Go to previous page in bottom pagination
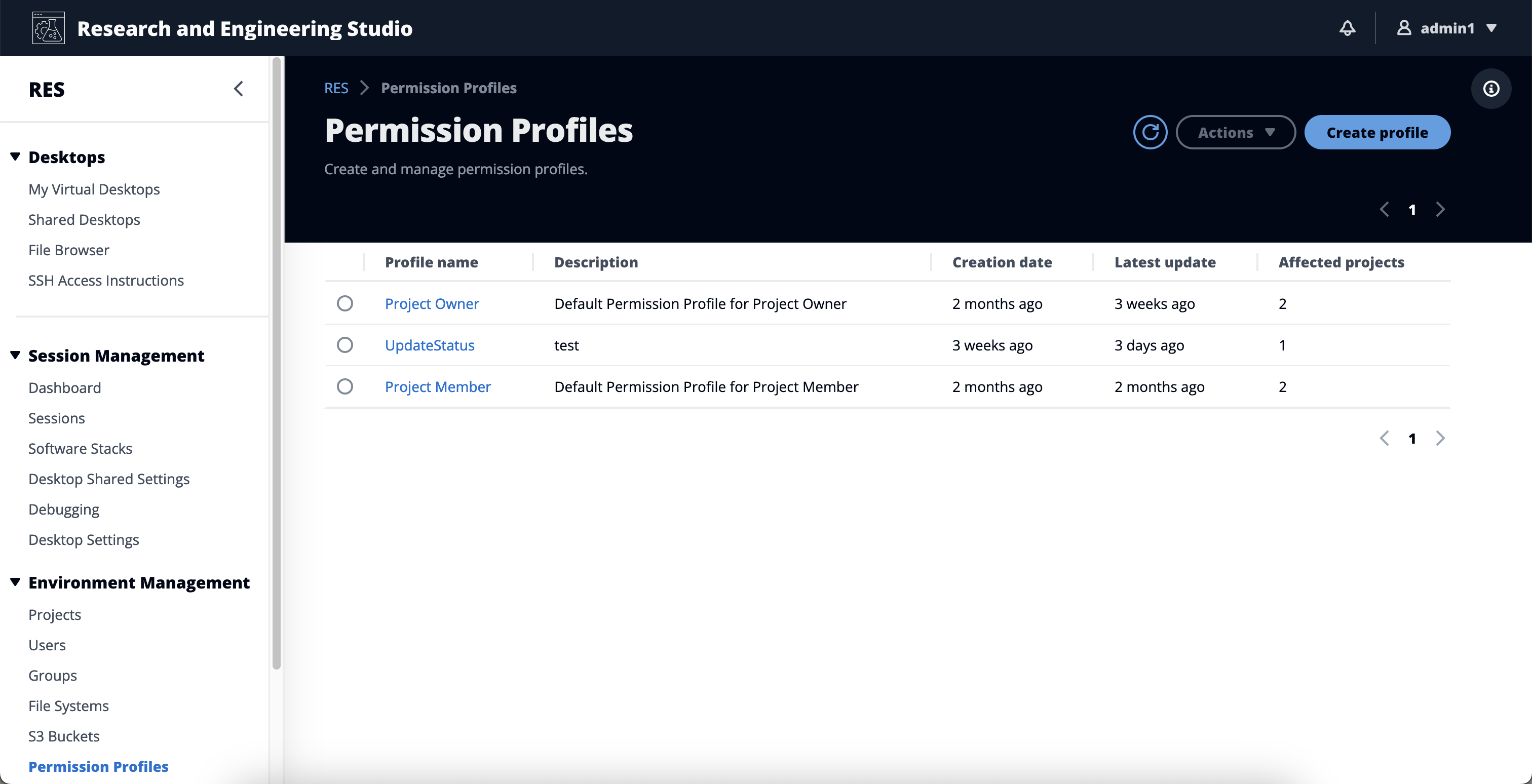1532x784 pixels. point(1385,438)
